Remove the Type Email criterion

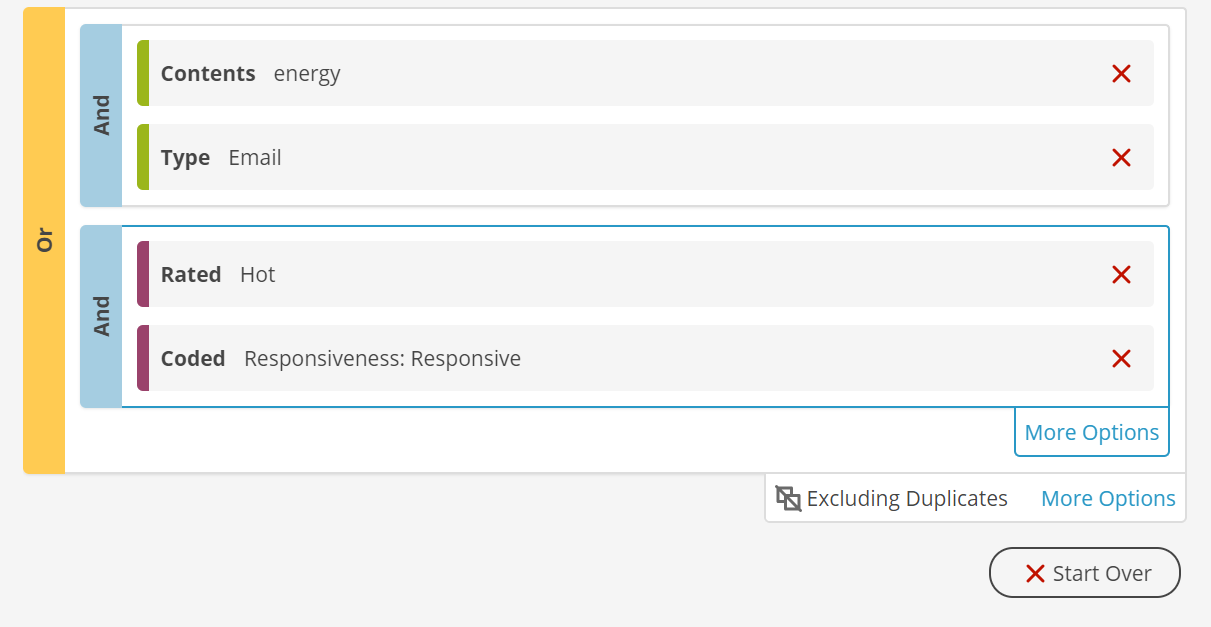click(x=1121, y=157)
